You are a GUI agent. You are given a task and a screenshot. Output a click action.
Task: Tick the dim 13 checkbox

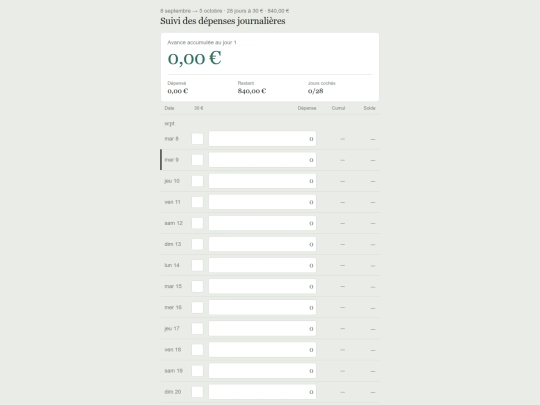(197, 244)
